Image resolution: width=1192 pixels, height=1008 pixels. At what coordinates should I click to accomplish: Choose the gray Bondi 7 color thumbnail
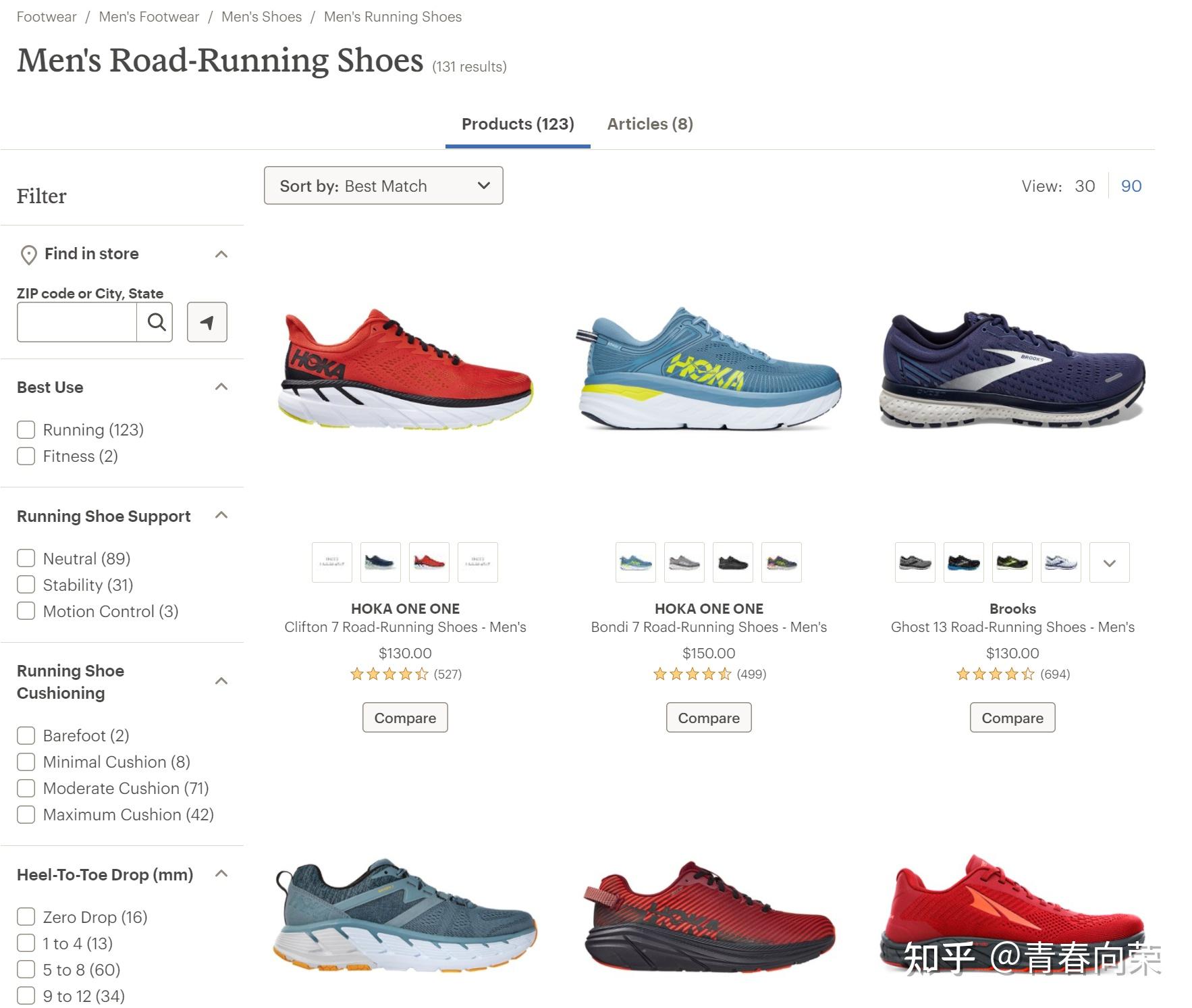(x=684, y=562)
